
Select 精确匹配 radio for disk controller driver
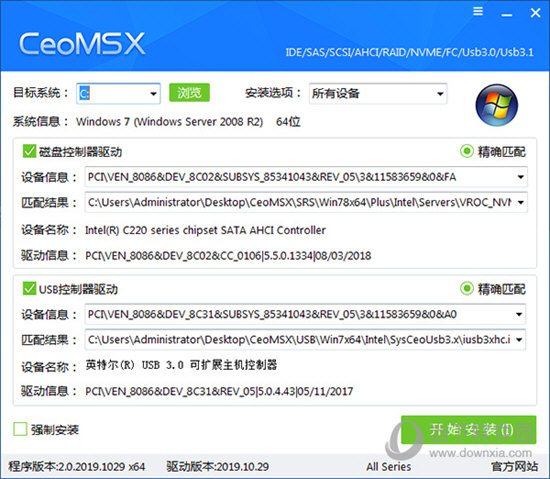tap(467, 151)
